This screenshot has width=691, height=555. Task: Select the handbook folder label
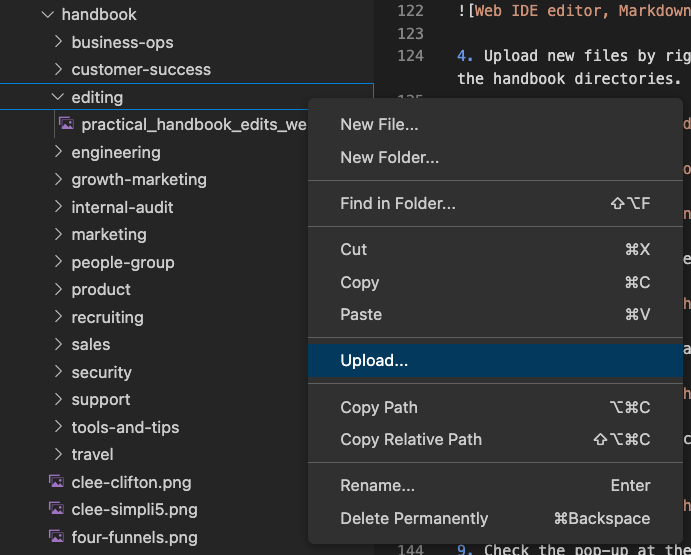coord(99,15)
